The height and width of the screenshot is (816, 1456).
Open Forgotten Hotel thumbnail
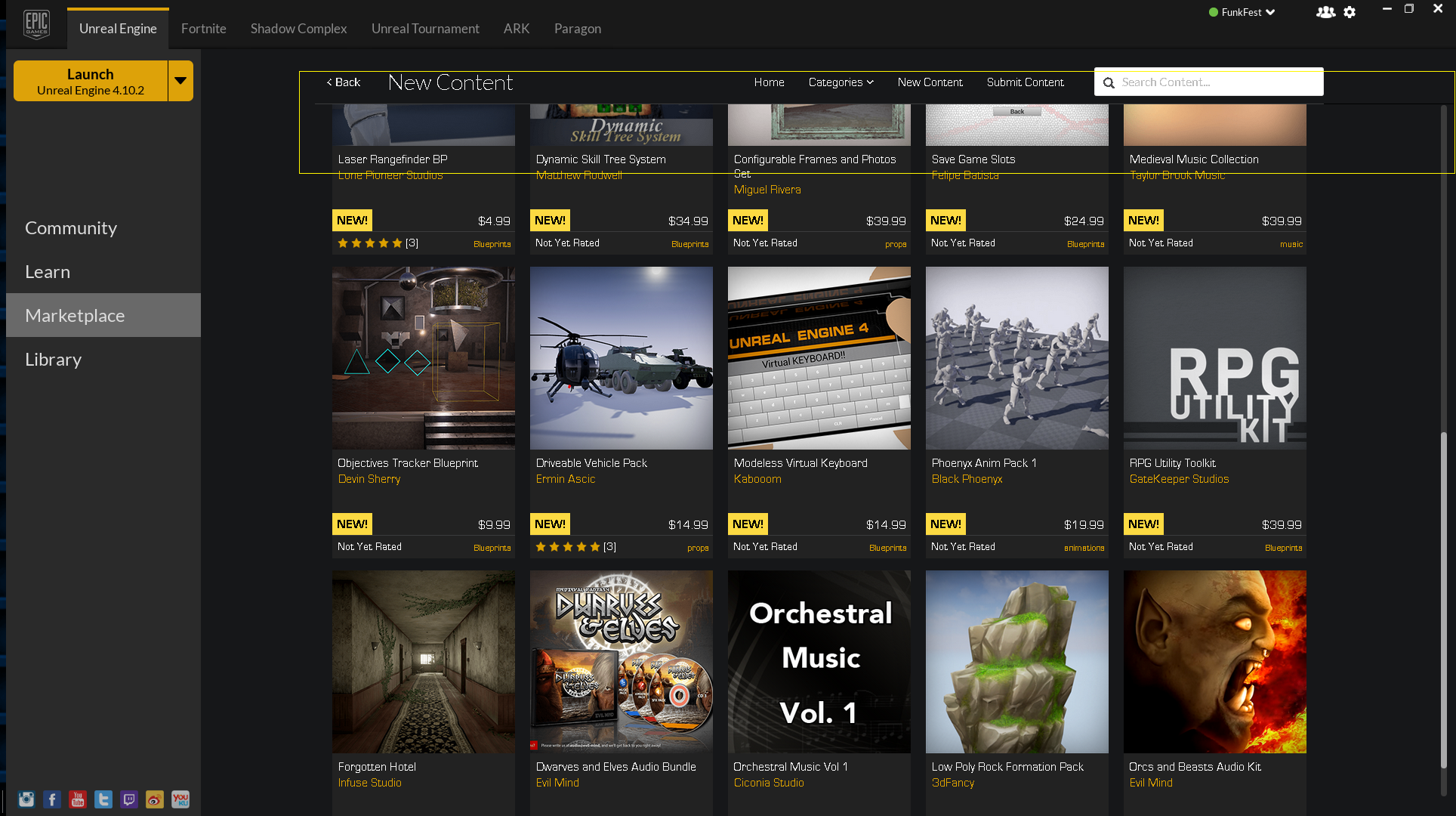point(424,662)
